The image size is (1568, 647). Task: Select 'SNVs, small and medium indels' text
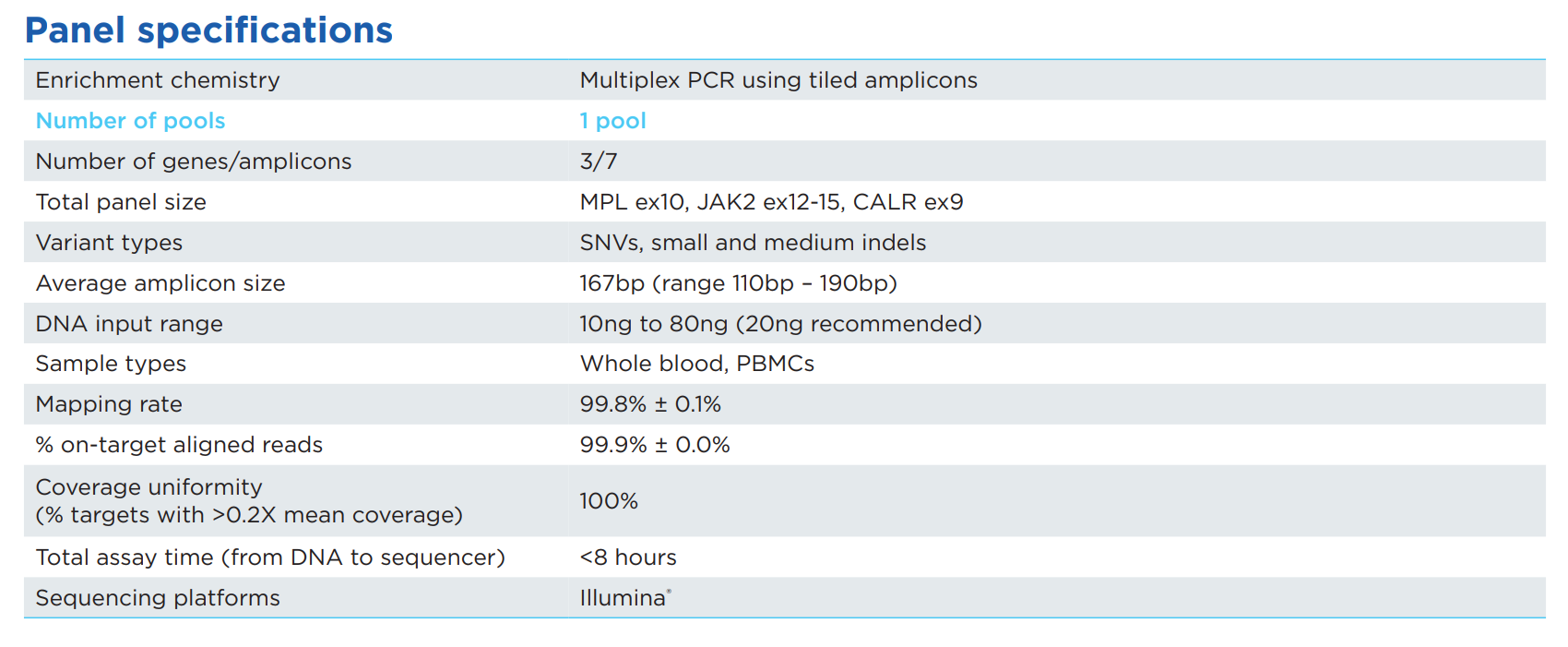click(753, 243)
